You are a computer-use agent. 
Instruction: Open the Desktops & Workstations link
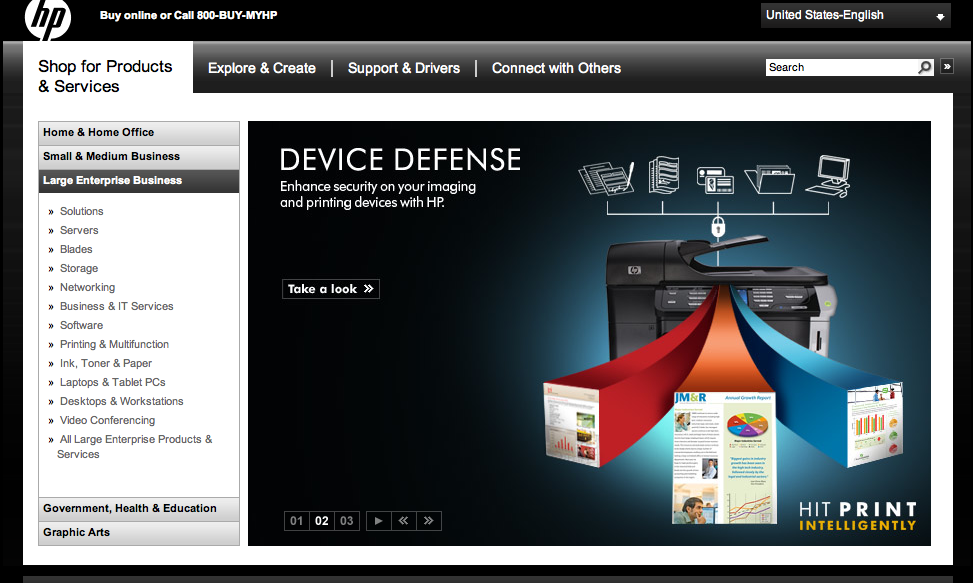click(x=122, y=401)
